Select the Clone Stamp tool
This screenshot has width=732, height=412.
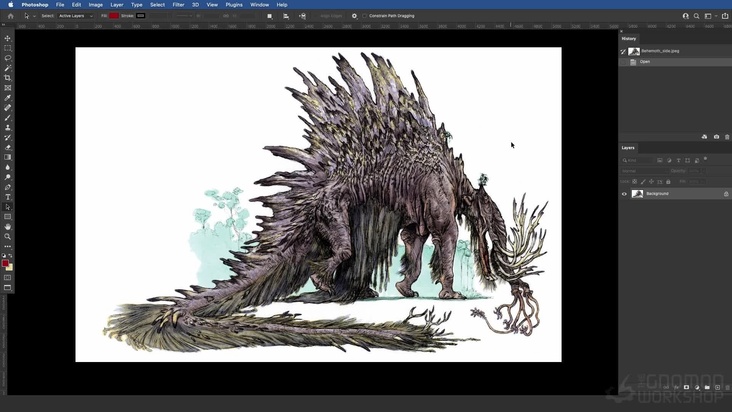point(7,127)
